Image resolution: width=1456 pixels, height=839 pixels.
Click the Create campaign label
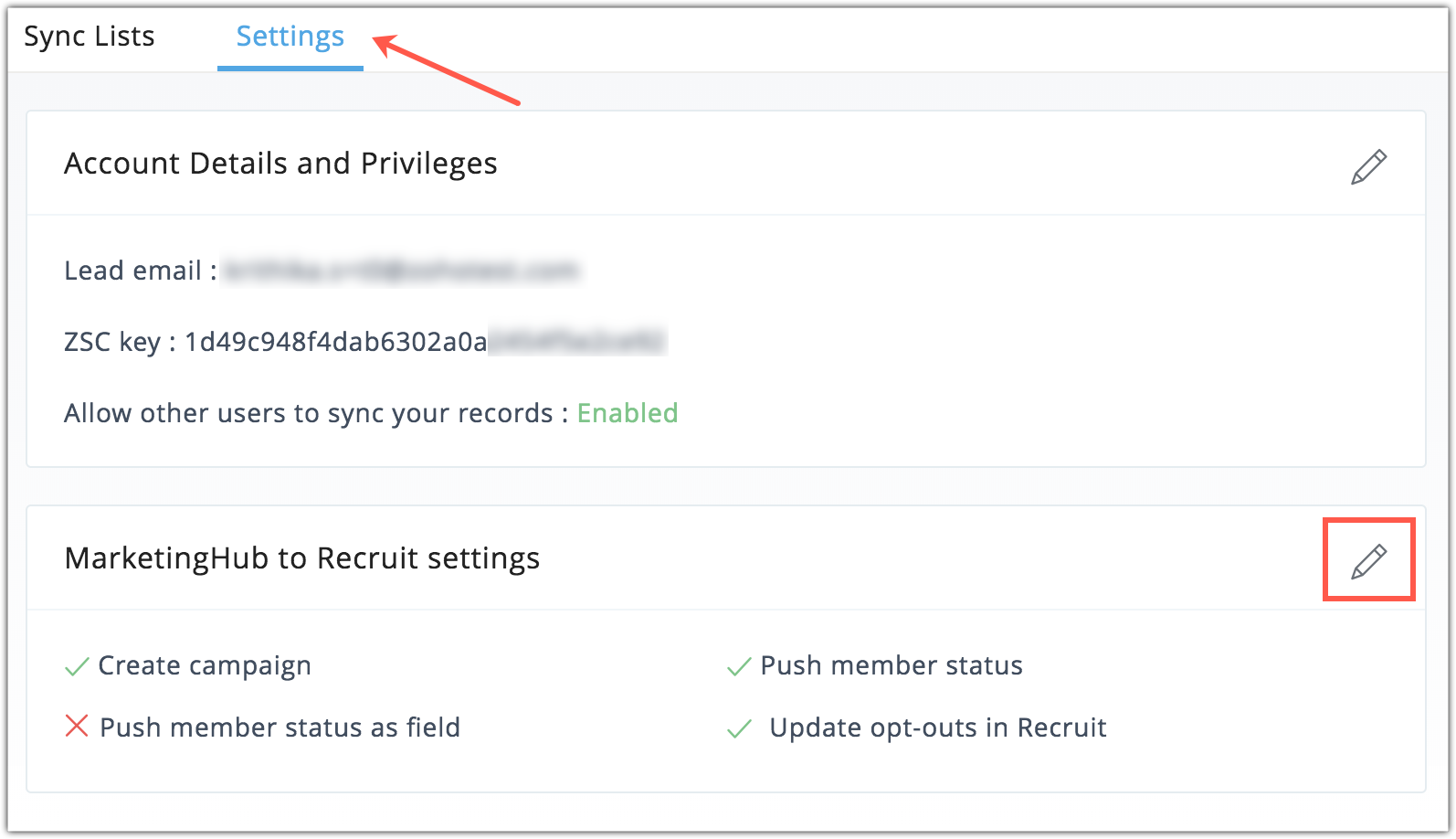pyautogui.click(x=205, y=666)
